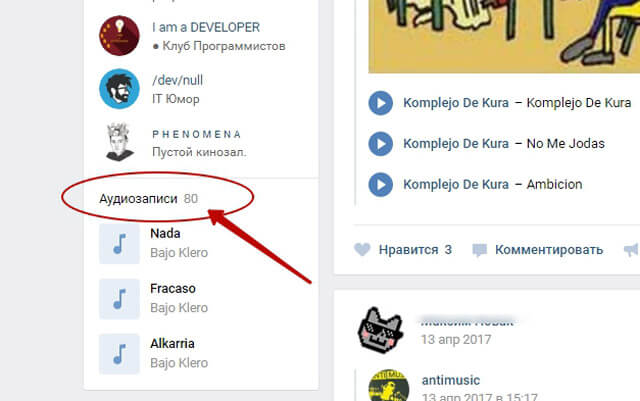The width and height of the screenshot is (640, 401).
Task: Click the comment speech bubble icon
Action: [480, 250]
